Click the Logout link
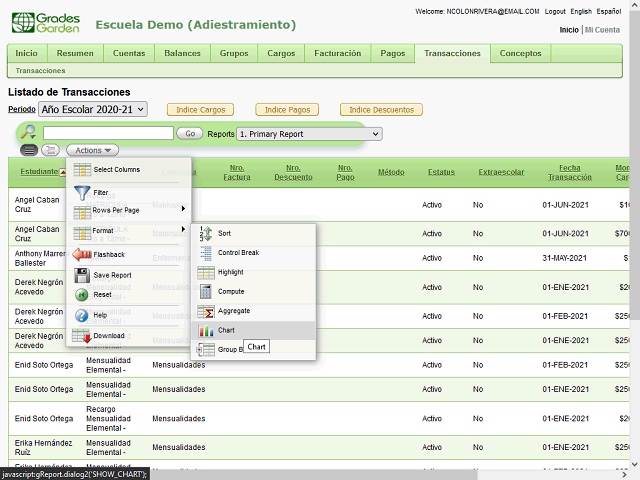The image size is (640, 480). (x=555, y=11)
